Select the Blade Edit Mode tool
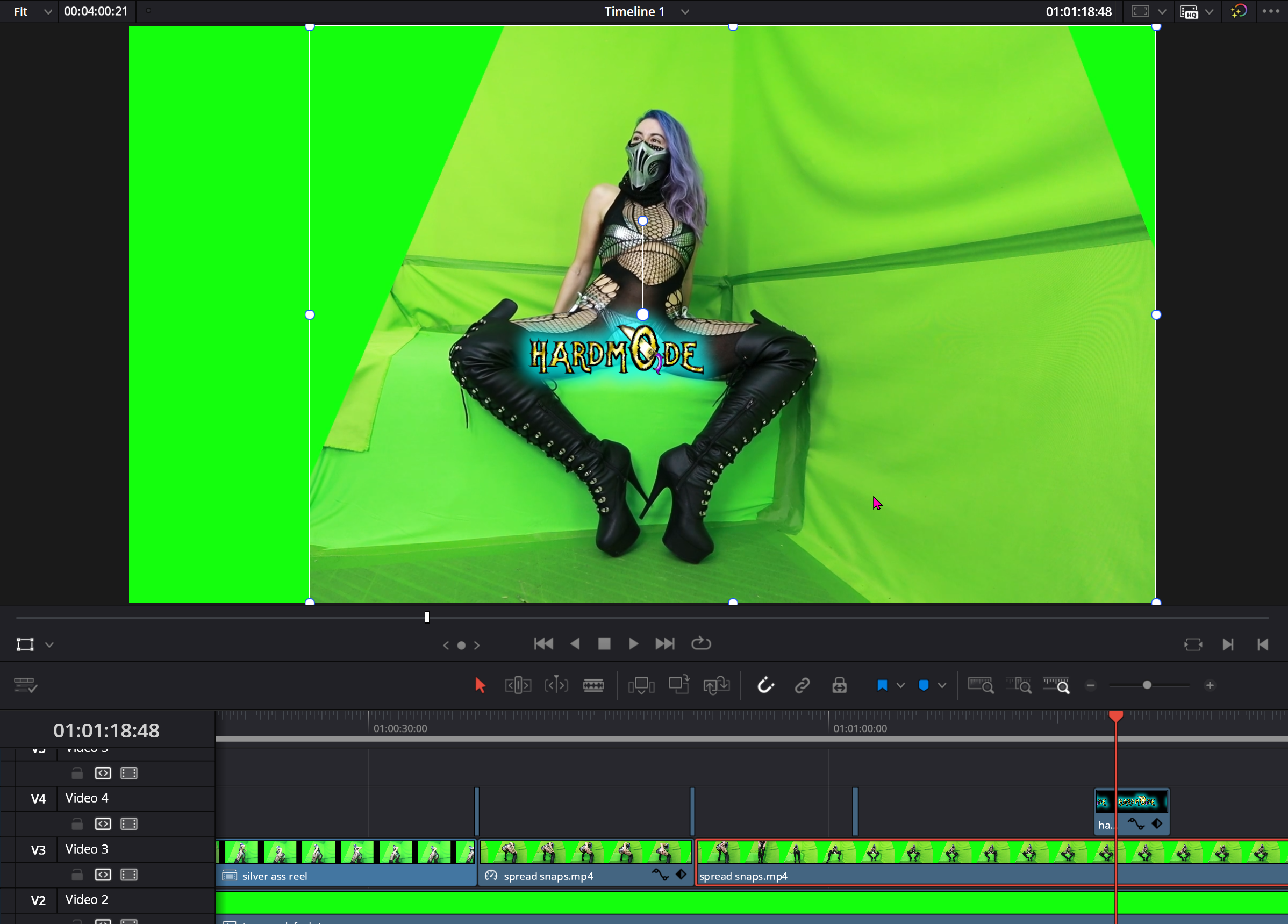This screenshot has height=924, width=1288. pyautogui.click(x=593, y=685)
